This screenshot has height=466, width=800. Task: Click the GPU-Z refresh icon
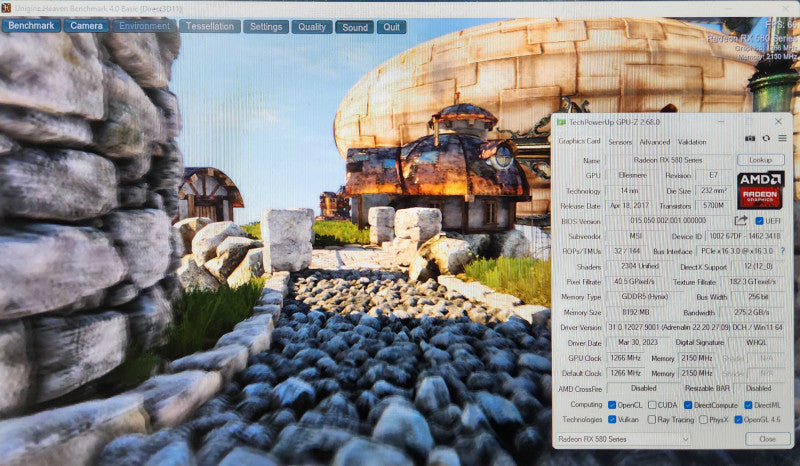(x=766, y=138)
